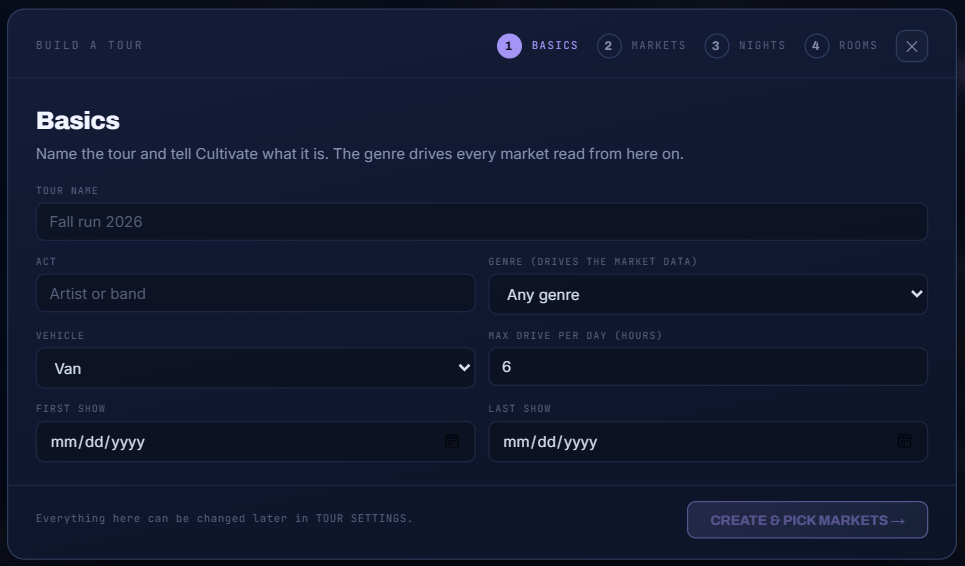This screenshot has height=566, width=965.
Task: Go to the Rooms step label
Action: point(858,46)
